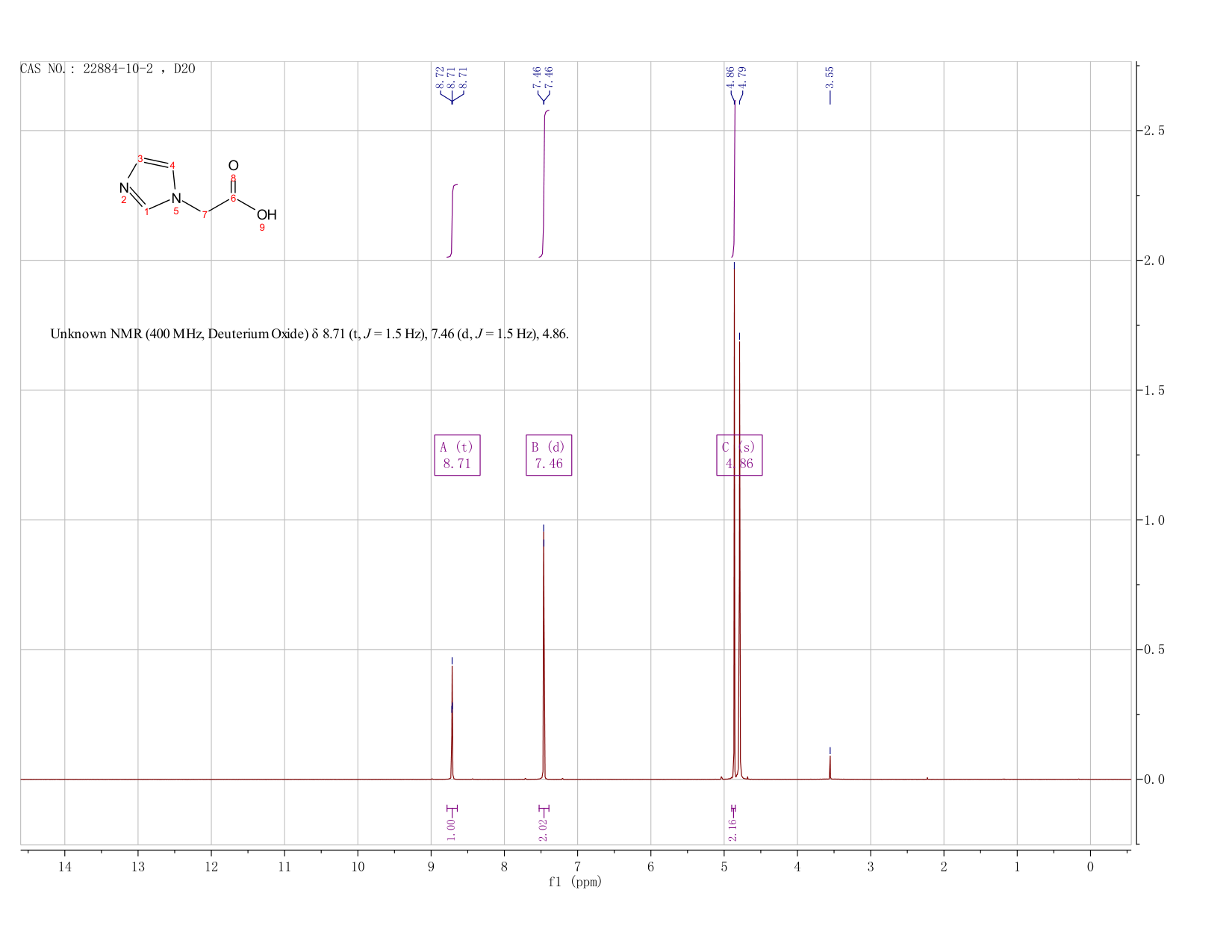Click the N atom numbered 2 in structure
The height and width of the screenshot is (952, 1232).
(124, 188)
